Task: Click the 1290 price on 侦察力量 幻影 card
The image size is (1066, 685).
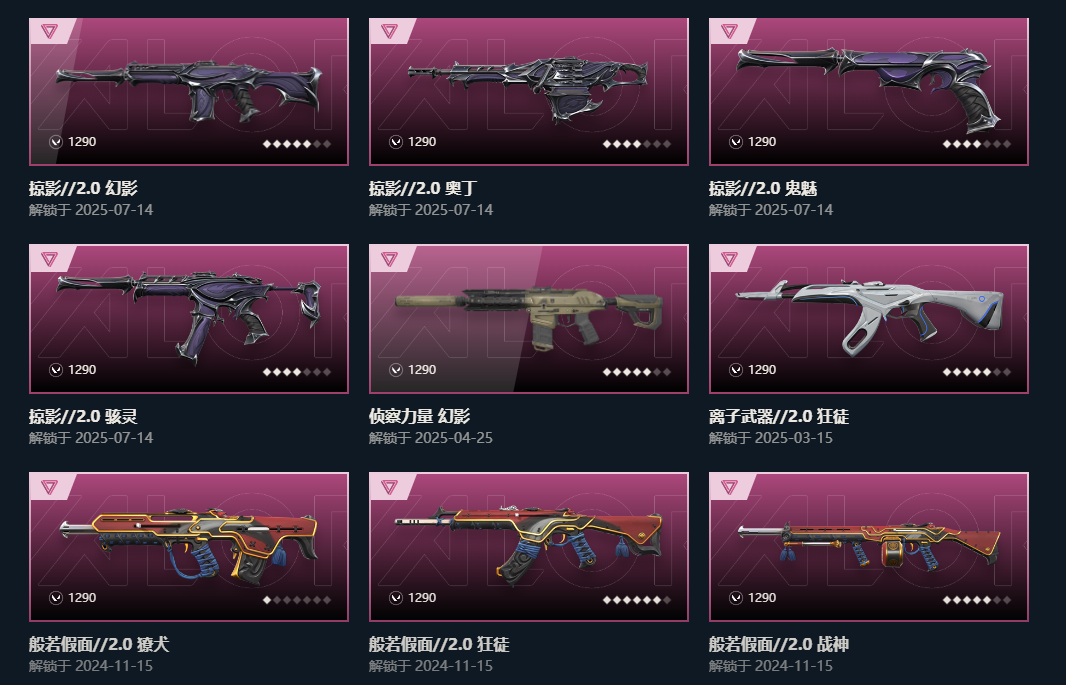Action: pos(422,370)
